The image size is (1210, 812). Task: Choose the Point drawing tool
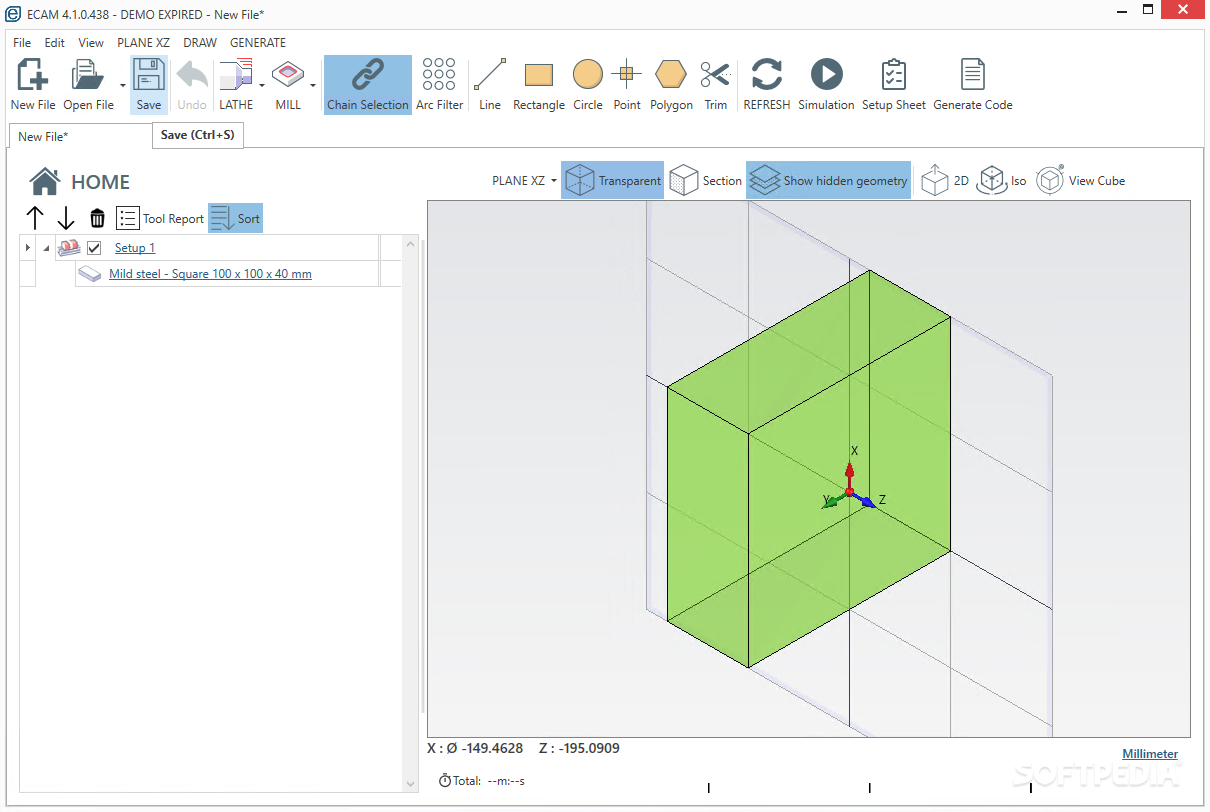click(x=627, y=85)
